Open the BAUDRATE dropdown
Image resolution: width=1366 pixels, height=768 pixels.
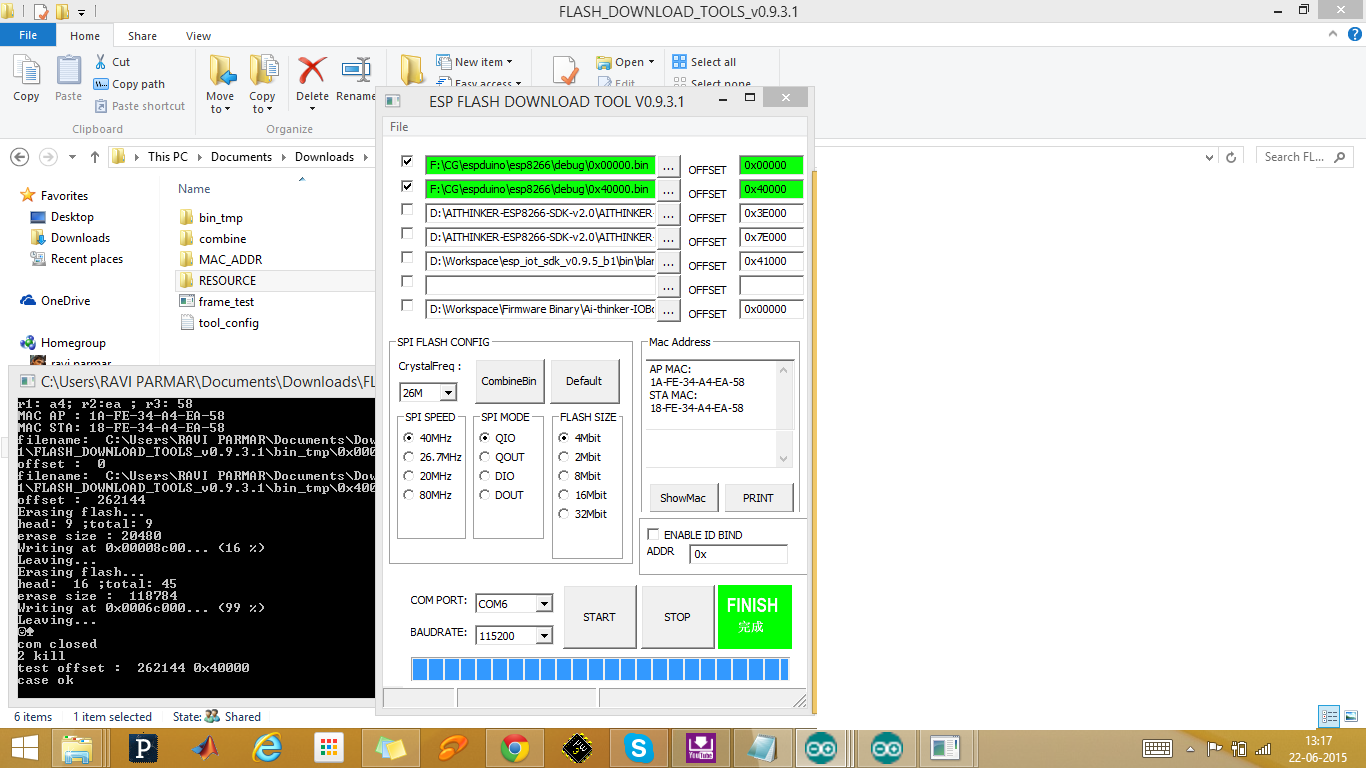pyautogui.click(x=545, y=635)
